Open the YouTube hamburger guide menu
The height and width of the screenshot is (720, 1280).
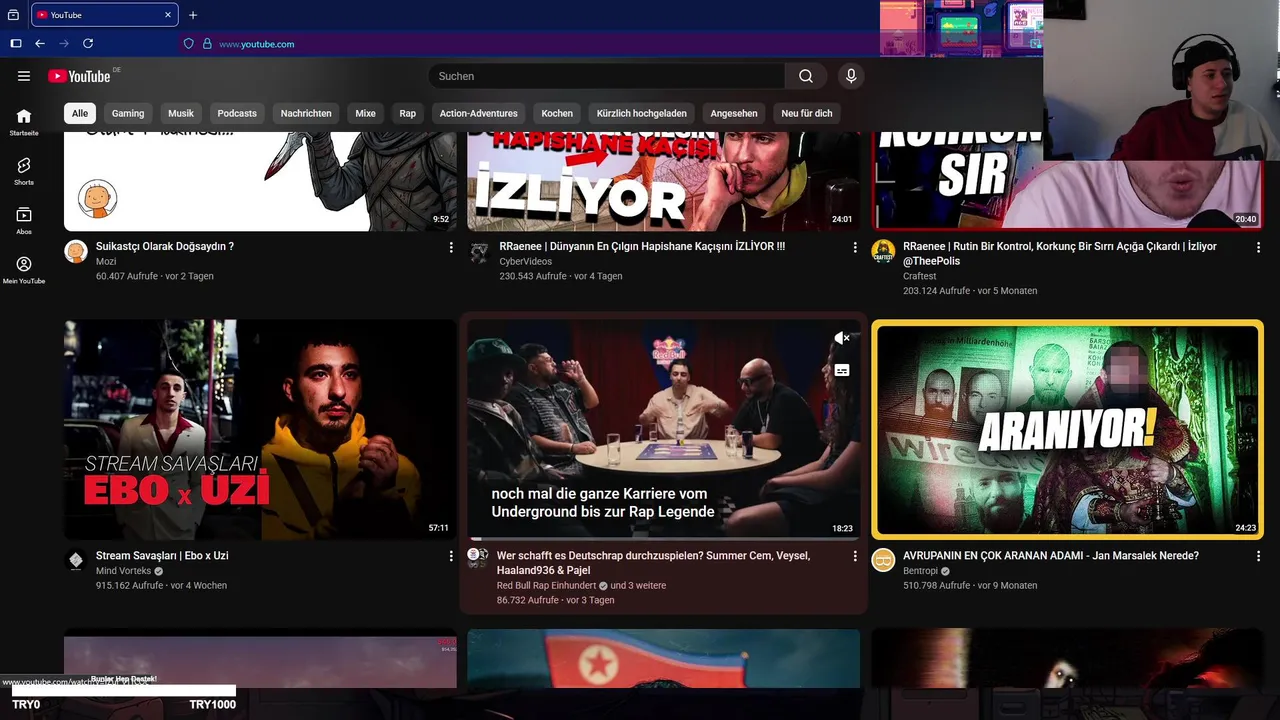tap(24, 76)
